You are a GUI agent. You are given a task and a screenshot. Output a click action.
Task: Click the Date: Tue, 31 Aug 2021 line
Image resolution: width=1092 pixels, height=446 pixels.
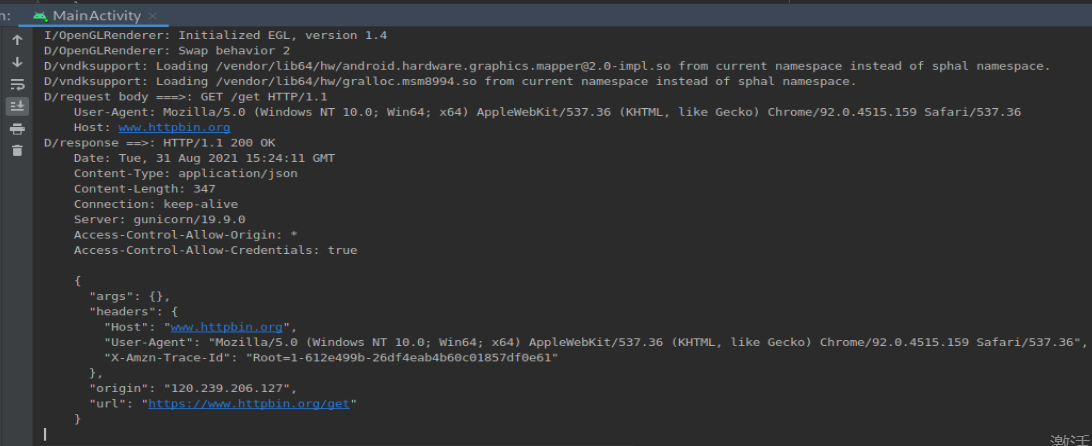[x=204, y=158]
